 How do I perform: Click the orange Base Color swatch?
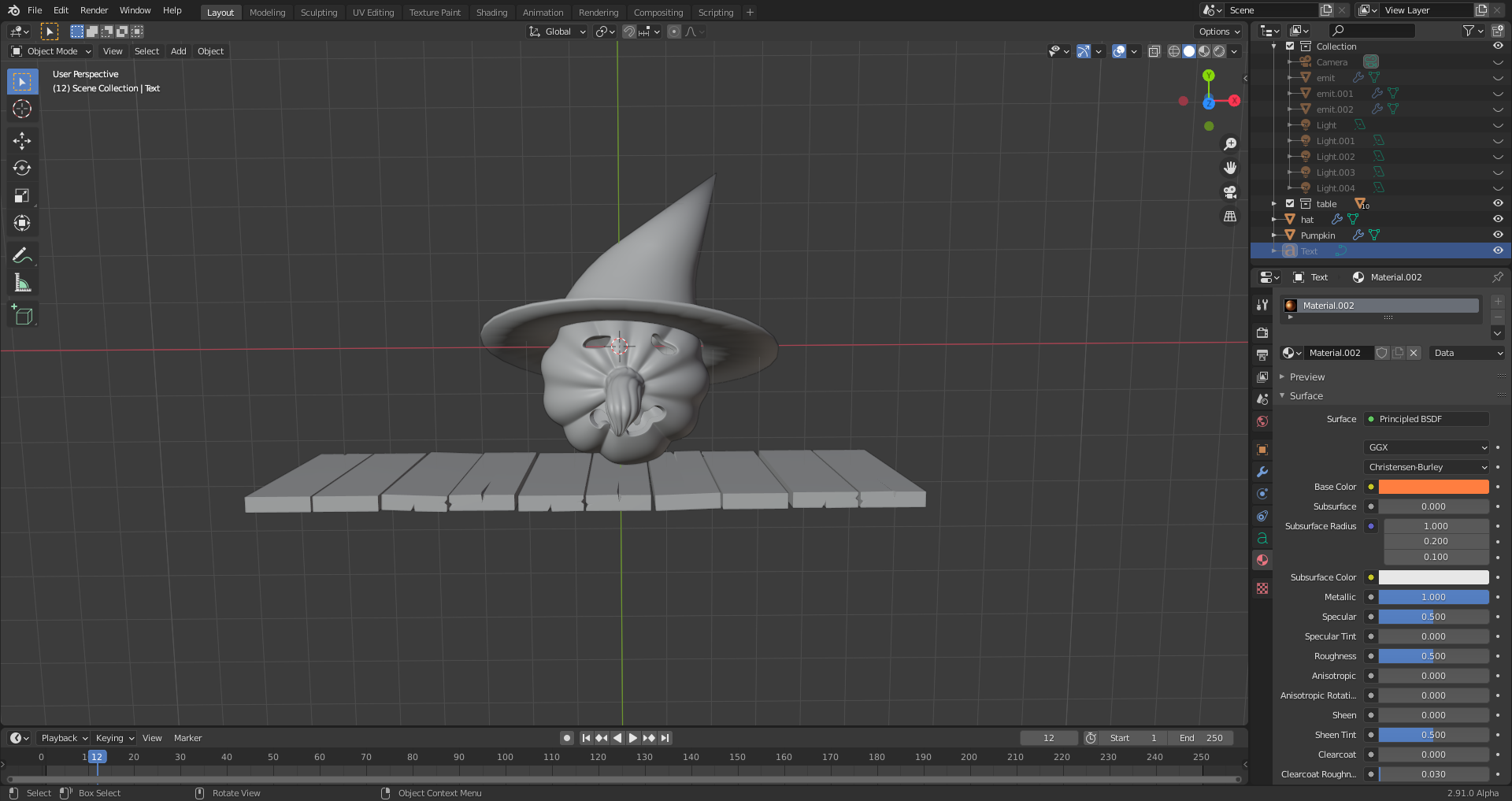coord(1433,487)
